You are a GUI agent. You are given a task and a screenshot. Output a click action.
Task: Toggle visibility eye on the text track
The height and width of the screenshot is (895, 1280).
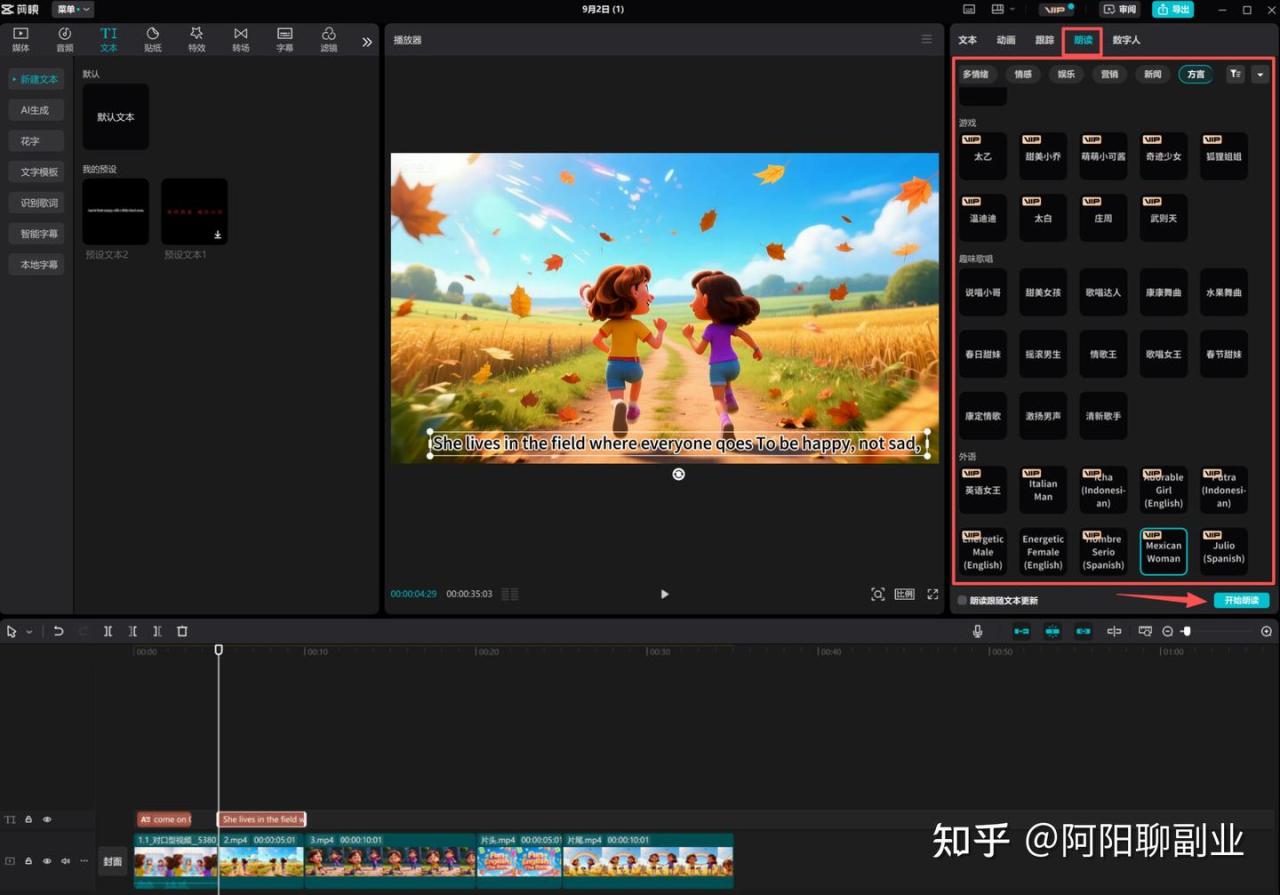tap(47, 819)
